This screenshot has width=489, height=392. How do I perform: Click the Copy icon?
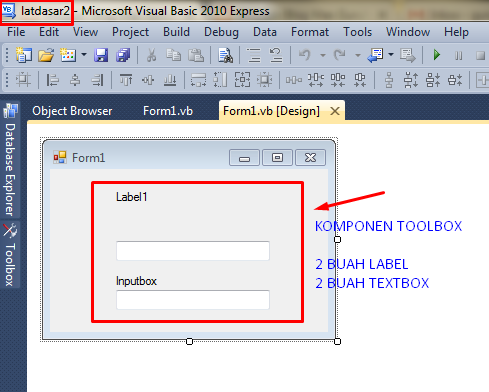(173, 55)
